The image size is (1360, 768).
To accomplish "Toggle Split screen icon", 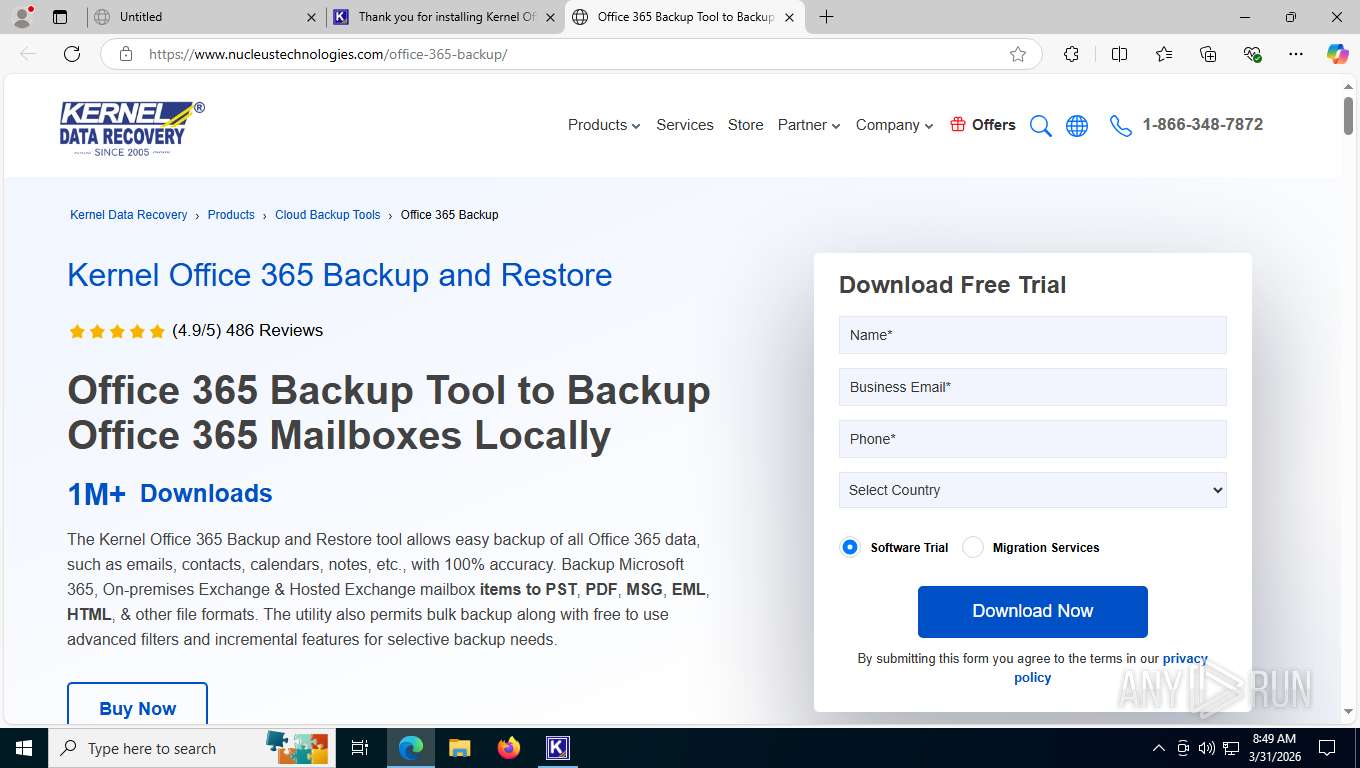I will tap(1120, 54).
